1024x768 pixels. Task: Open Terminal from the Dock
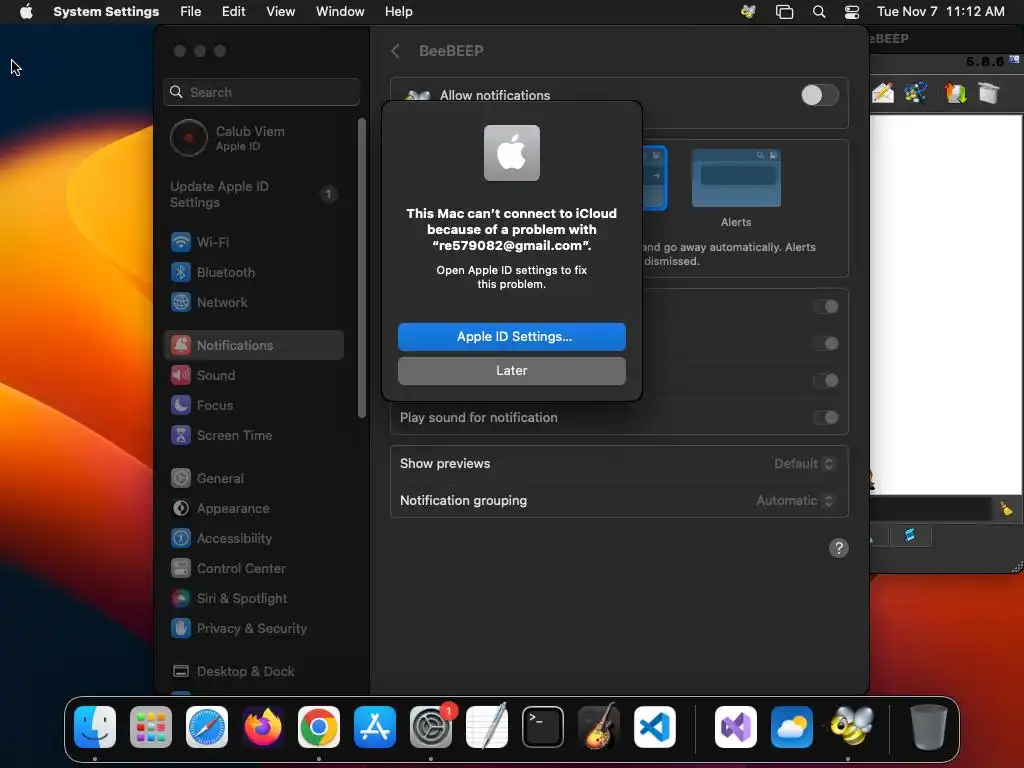(x=543, y=727)
